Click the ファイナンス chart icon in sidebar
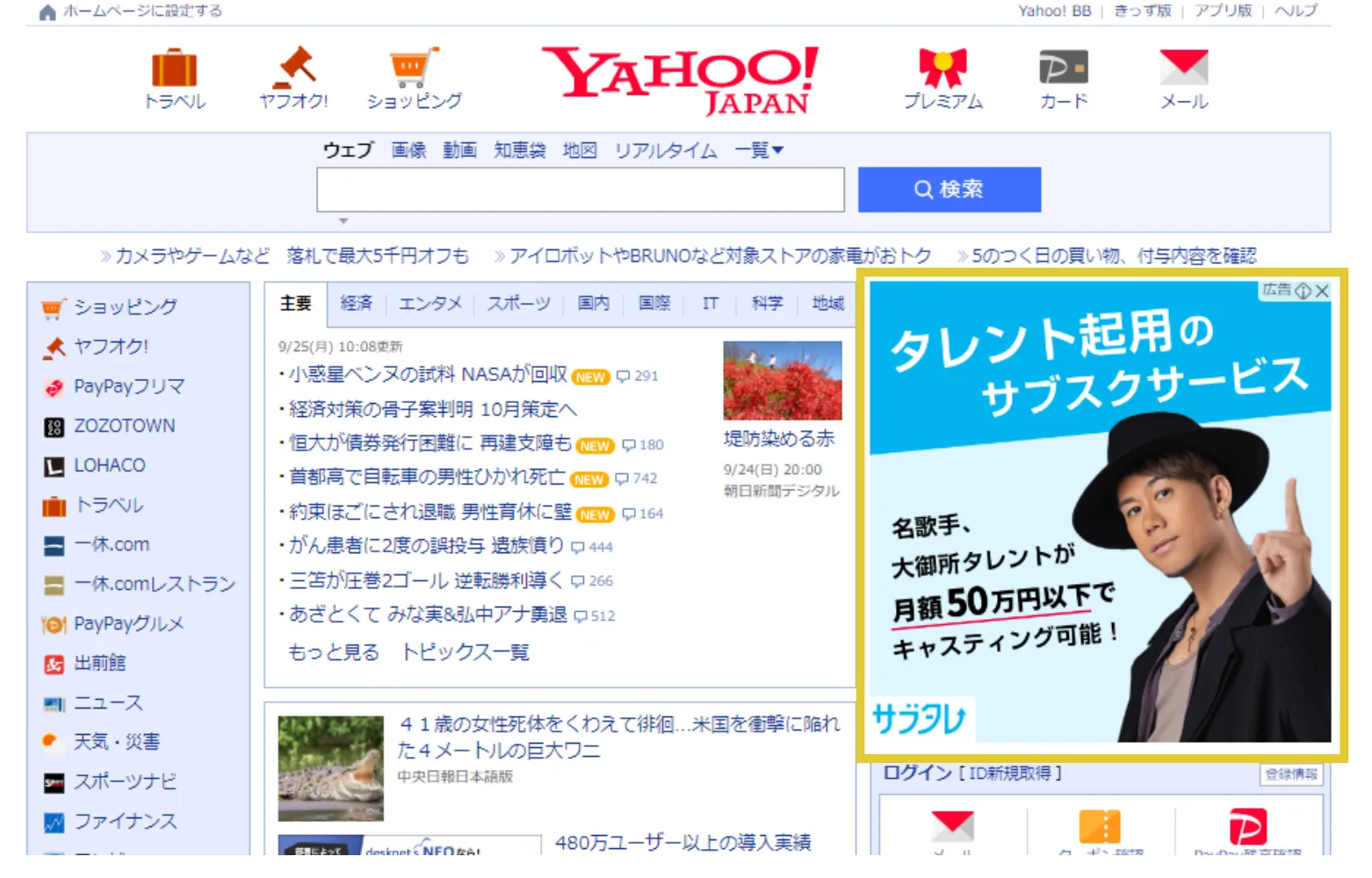1372x878 pixels. 54,823
